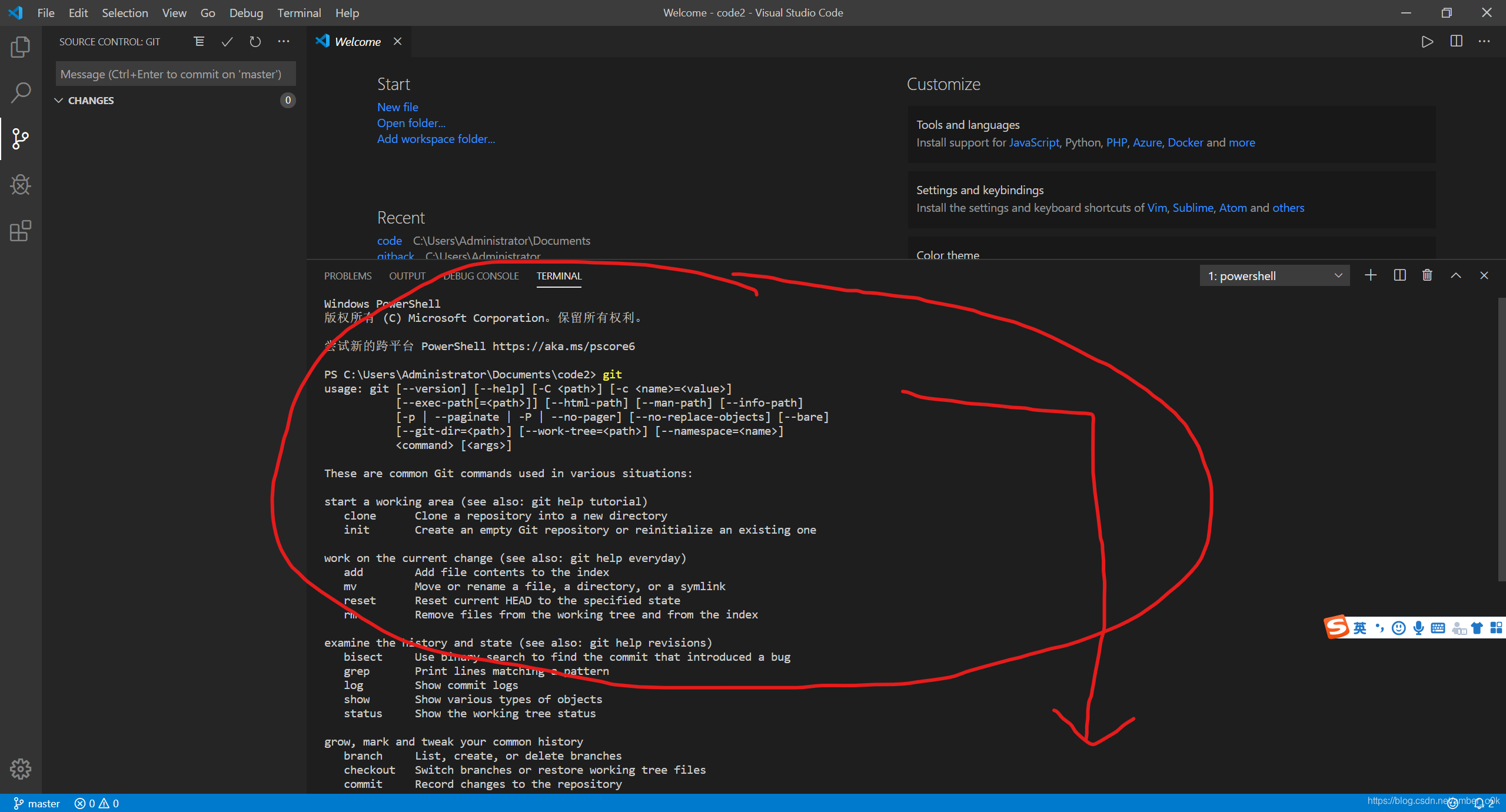
Task: Install PHP language support link
Action: coord(1116,142)
